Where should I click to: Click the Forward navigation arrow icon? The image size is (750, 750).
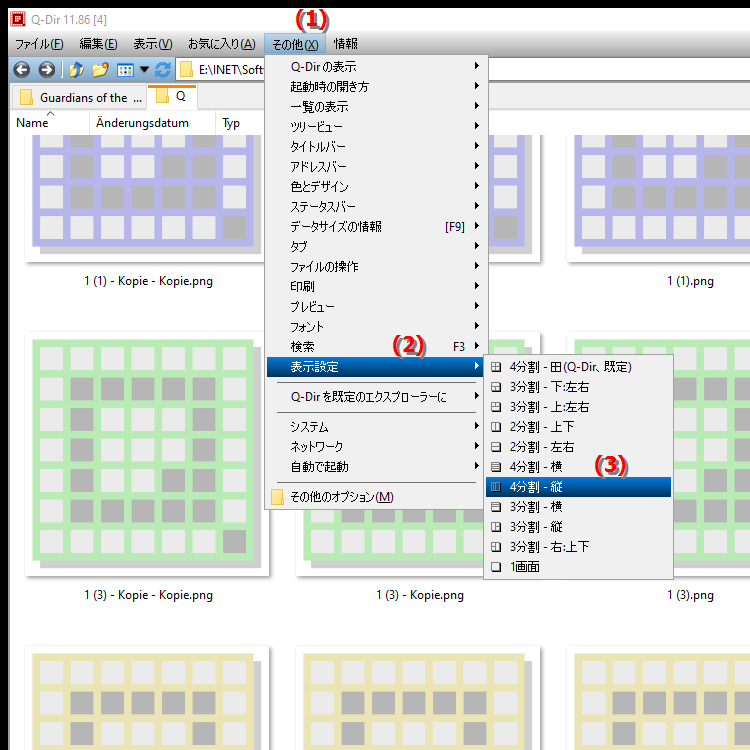pos(46,70)
